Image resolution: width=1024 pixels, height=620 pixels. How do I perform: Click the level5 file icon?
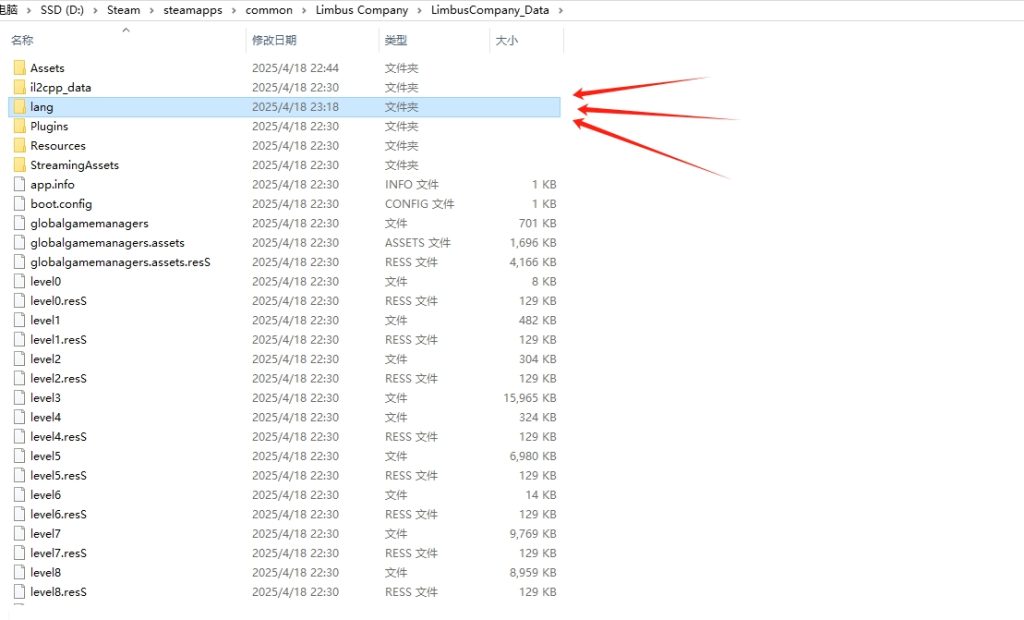tap(20, 456)
